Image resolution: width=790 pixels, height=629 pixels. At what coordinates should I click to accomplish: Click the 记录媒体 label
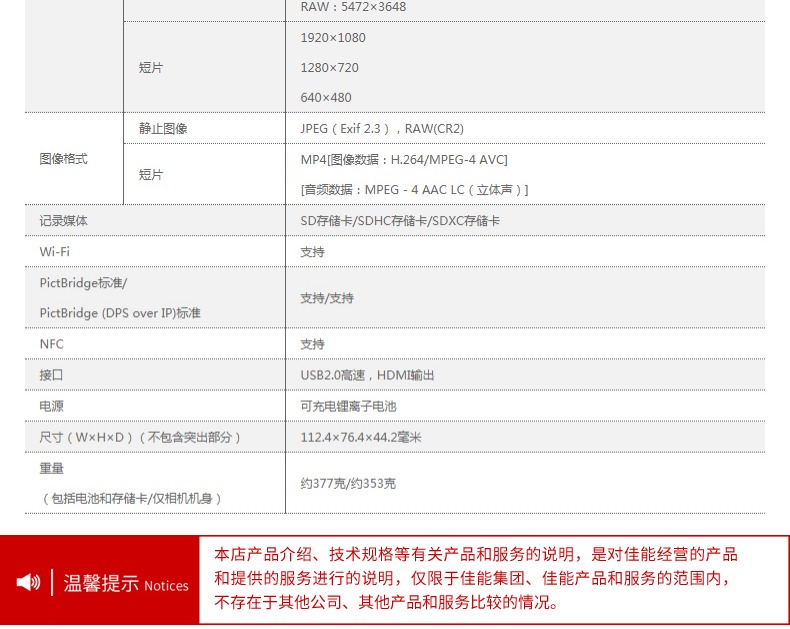(64, 221)
